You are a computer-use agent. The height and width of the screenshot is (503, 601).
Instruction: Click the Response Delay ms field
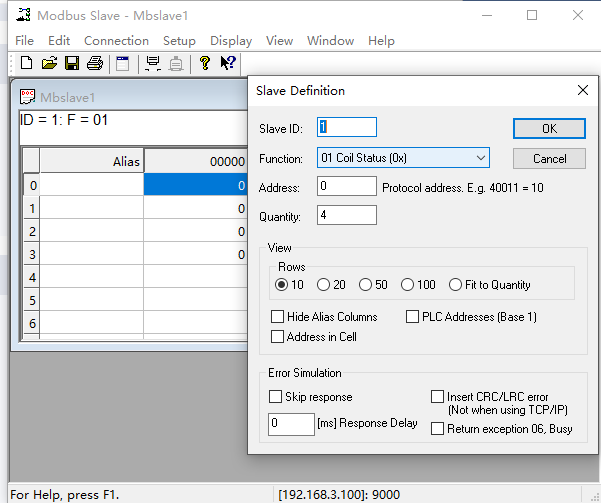[292, 424]
